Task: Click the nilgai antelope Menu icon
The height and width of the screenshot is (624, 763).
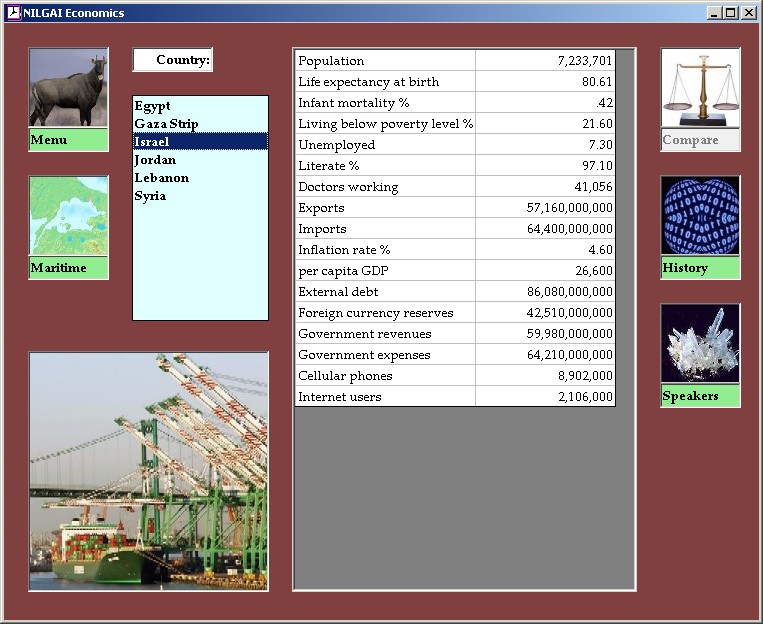Action: 68,88
